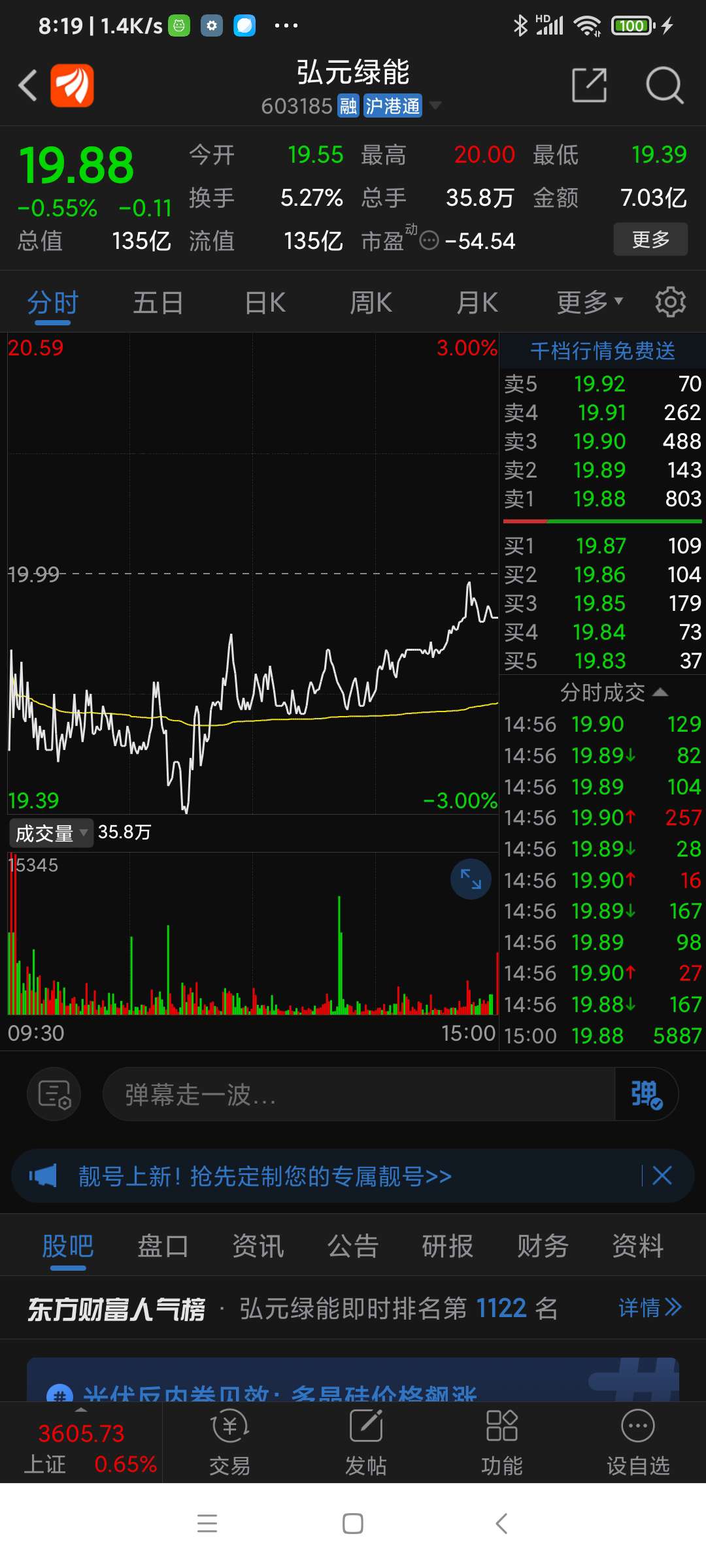Tap the current price 19.88
The image size is (706, 1568).
[76, 165]
